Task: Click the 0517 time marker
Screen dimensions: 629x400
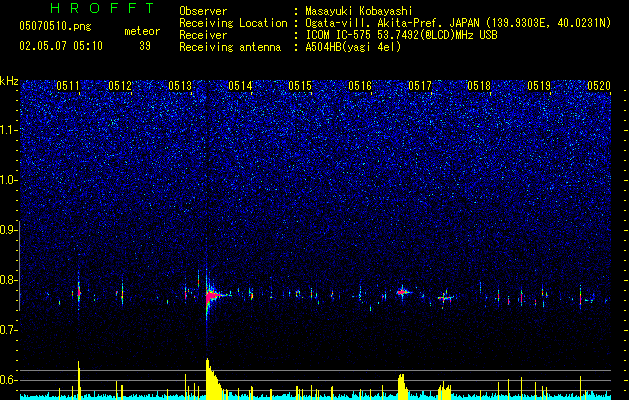Action: click(420, 86)
